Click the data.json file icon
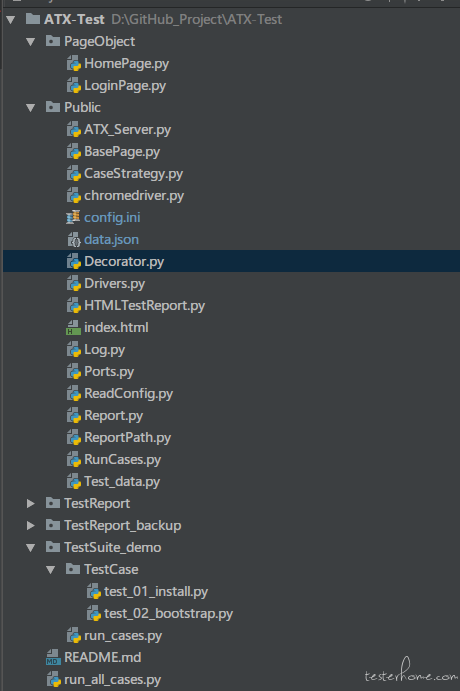 pos(74,239)
